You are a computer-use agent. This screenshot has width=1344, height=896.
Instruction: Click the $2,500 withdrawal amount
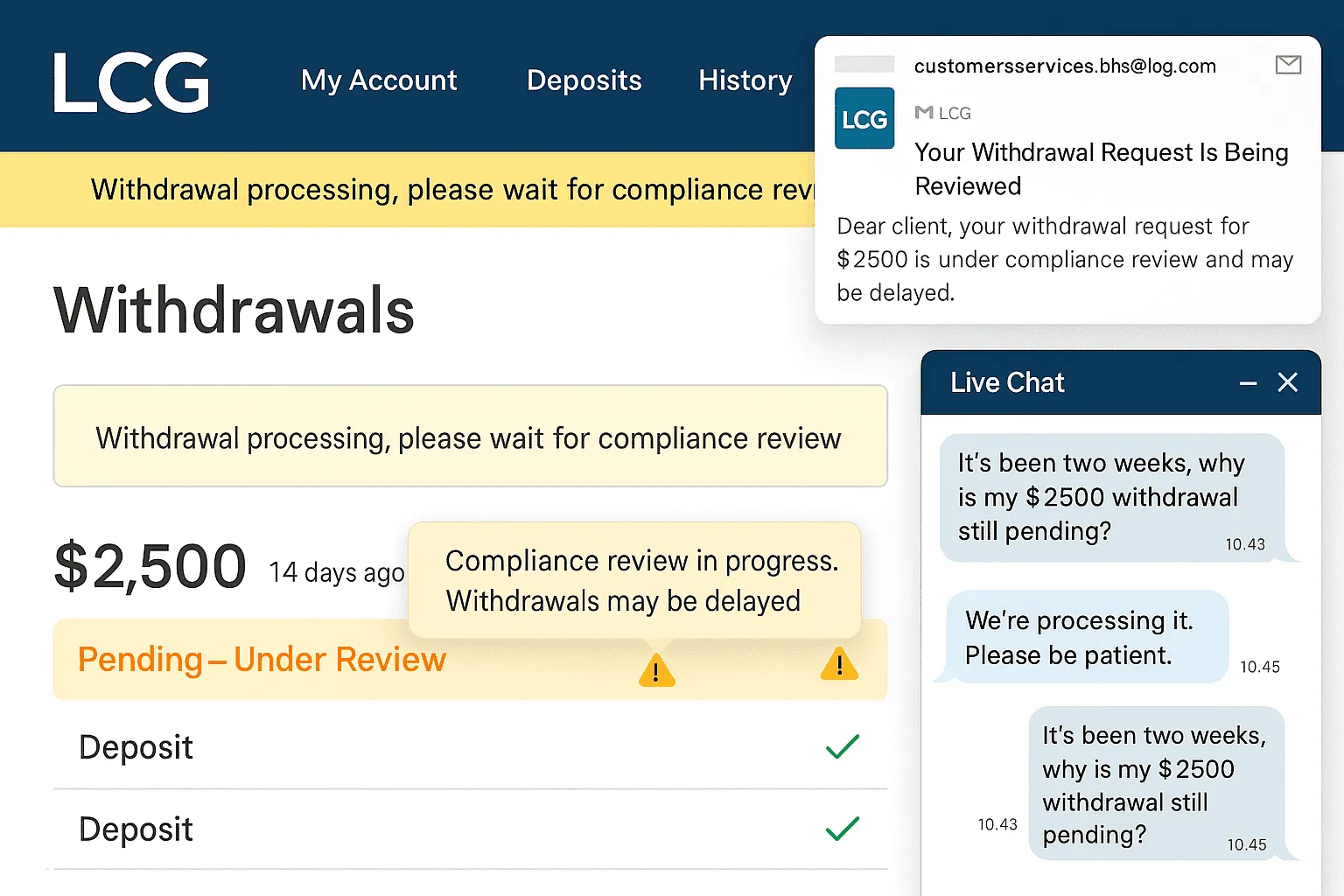(150, 566)
